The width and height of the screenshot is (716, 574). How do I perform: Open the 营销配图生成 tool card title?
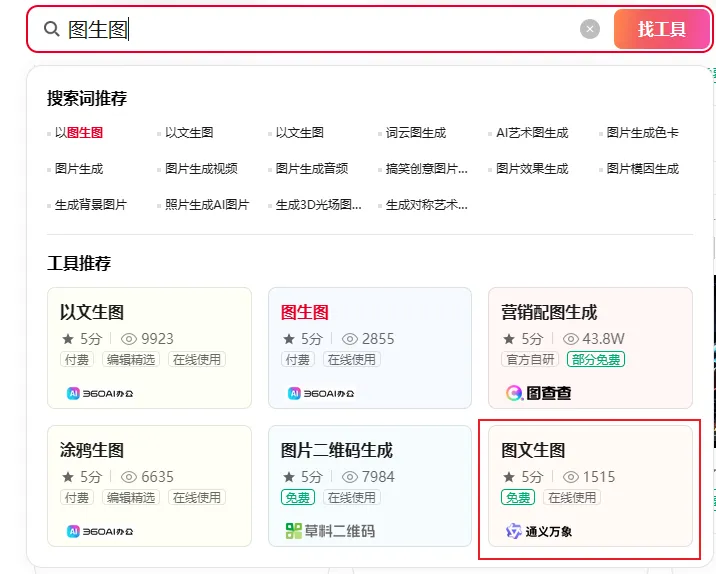pos(549,312)
